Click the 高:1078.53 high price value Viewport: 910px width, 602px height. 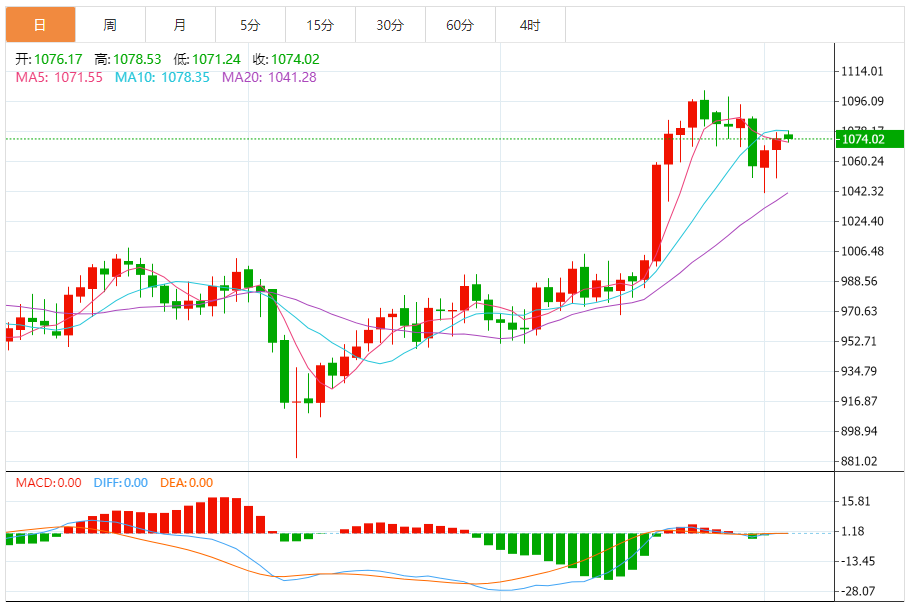(128, 59)
